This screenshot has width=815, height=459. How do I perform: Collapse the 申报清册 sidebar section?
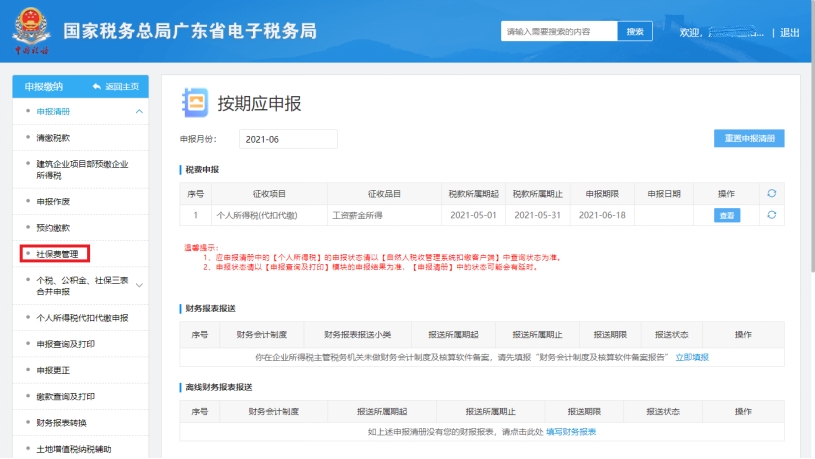point(139,111)
